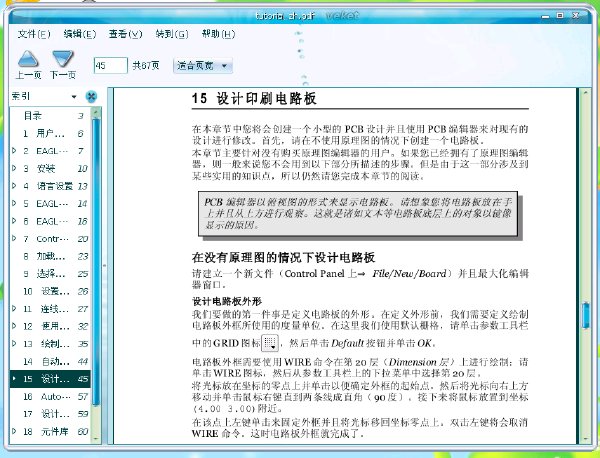Viewport: 600px width, 458px height.
Task: Select chapter 1 用户 in index
Action: click(50, 134)
